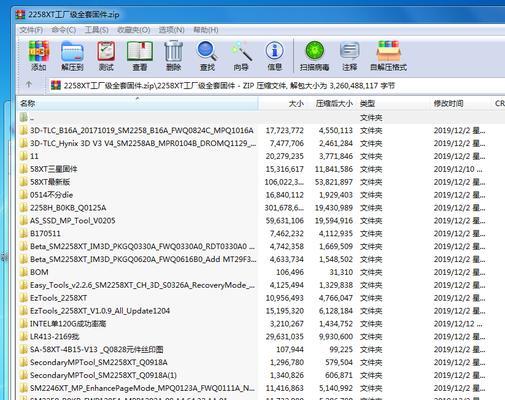This screenshot has width=505, height=400.
Task: Click folder icon of the 11 row
Action: point(24,156)
